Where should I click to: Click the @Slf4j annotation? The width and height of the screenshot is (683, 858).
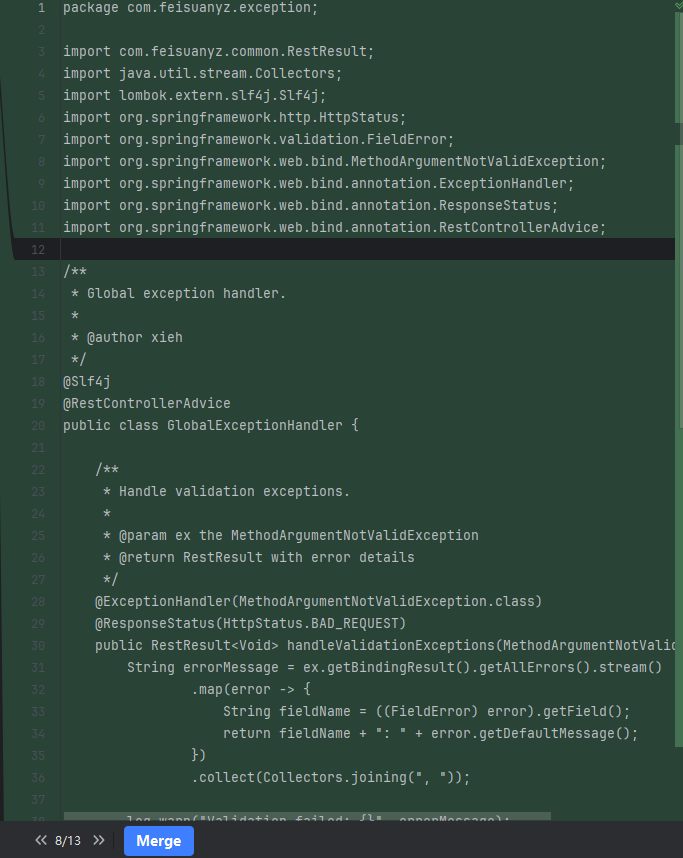click(86, 381)
